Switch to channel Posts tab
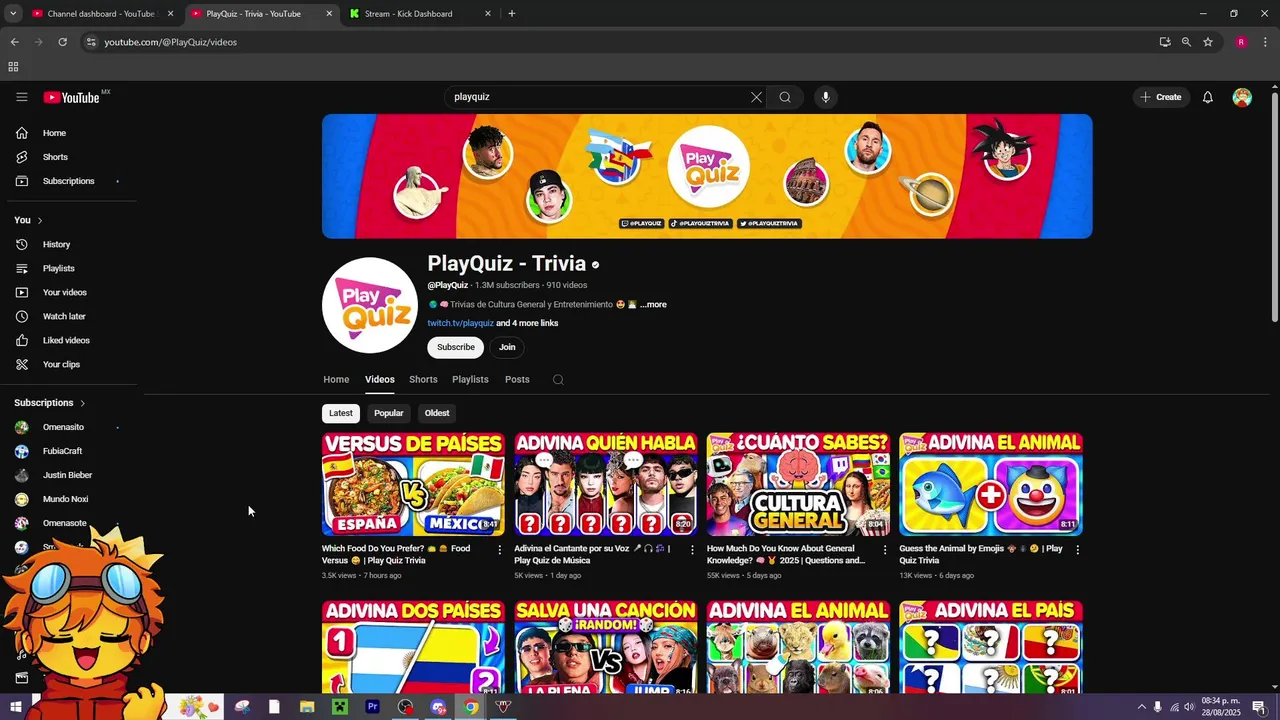The width and height of the screenshot is (1280, 720). tap(517, 380)
